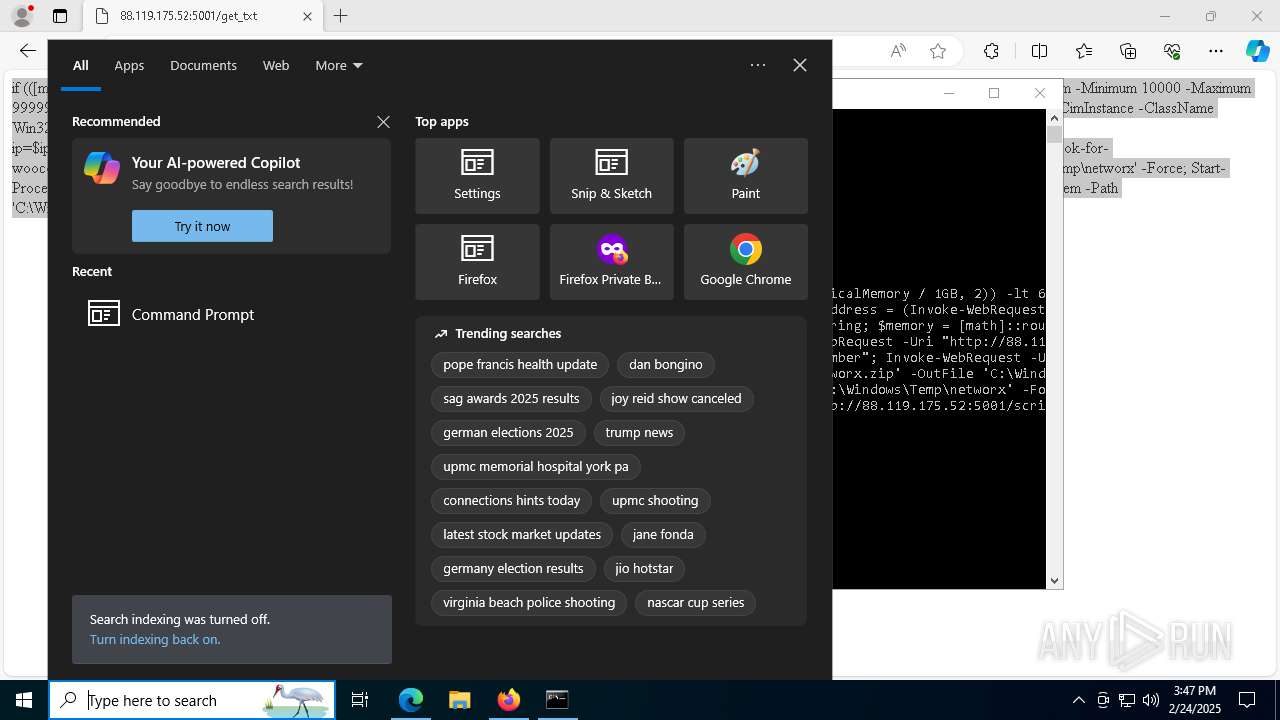Viewport: 1280px width, 720px height.
Task: Switch to Apps search tab
Action: point(129,65)
